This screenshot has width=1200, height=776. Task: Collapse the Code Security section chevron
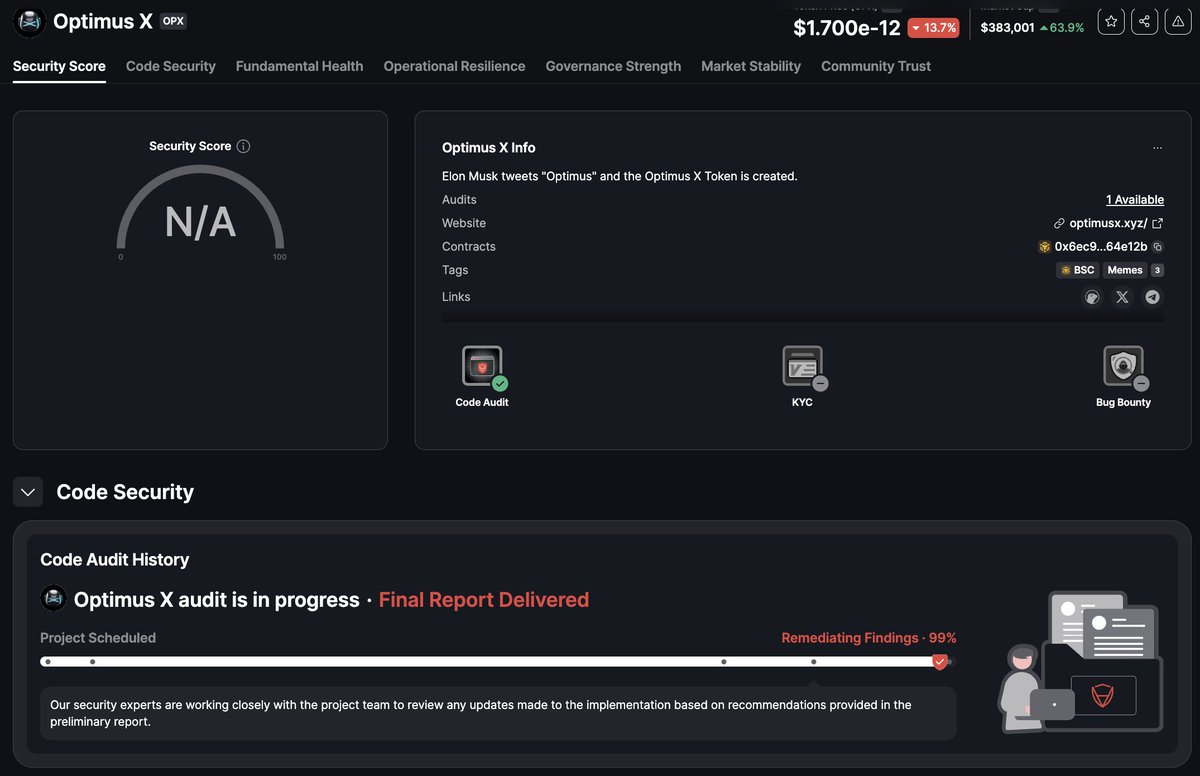point(28,492)
